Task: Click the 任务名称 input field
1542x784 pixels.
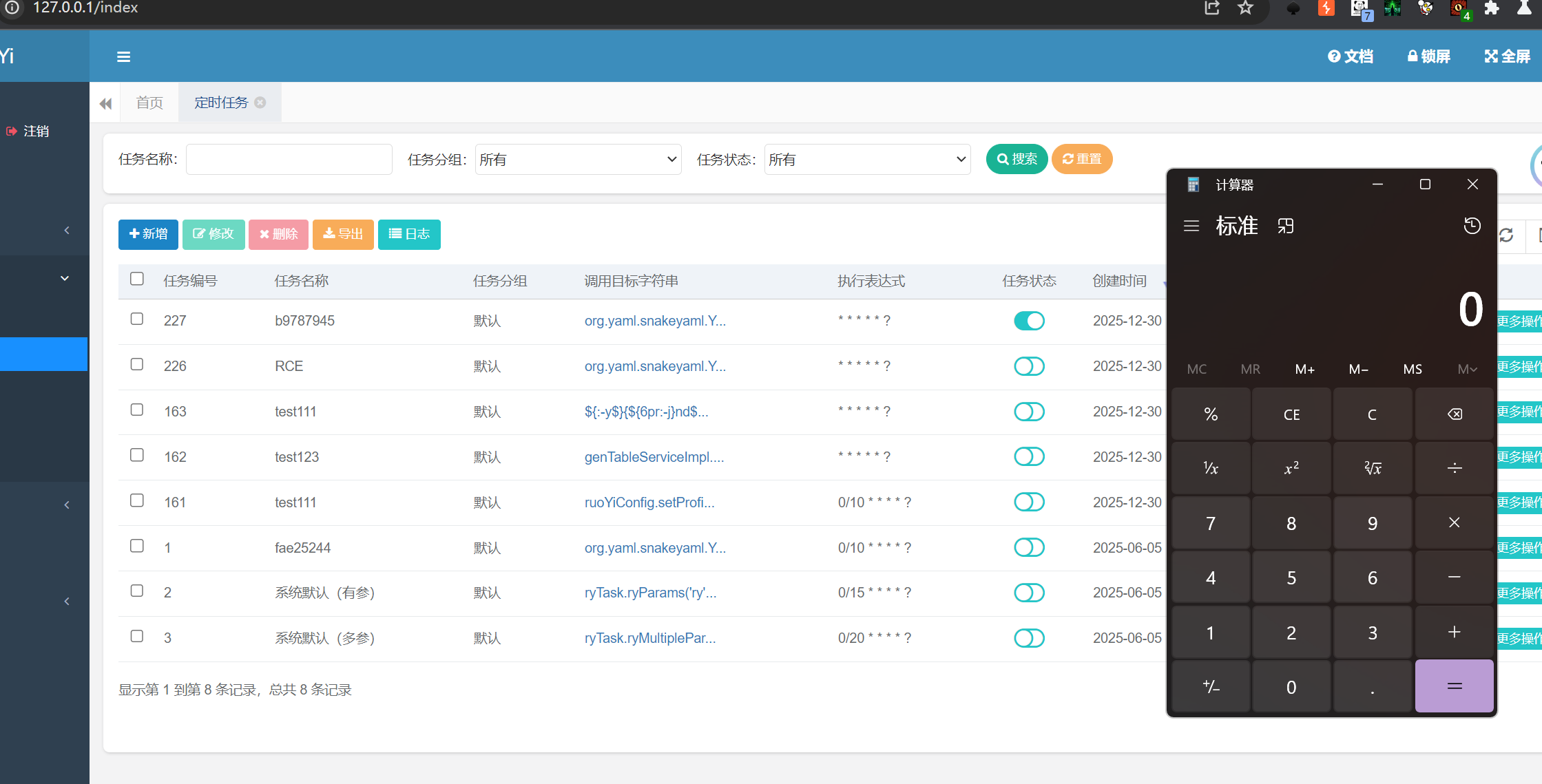Action: pyautogui.click(x=289, y=160)
